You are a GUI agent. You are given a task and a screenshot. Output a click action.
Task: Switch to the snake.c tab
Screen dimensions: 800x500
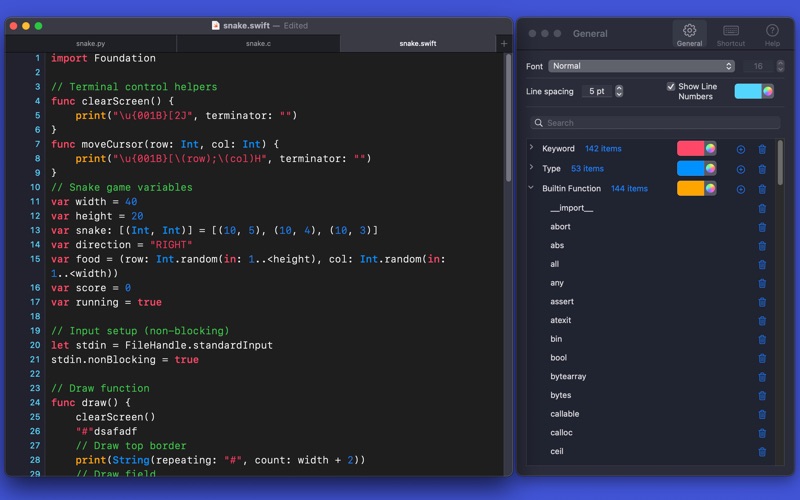[x=258, y=44]
